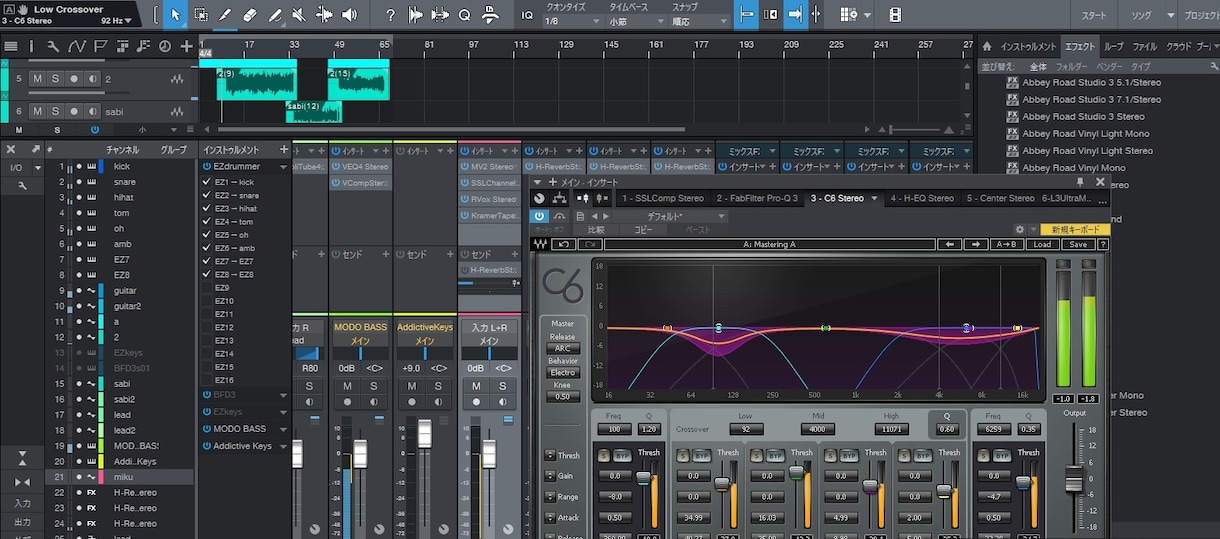Mute the MODO BASS mixer channel

pos(347,386)
